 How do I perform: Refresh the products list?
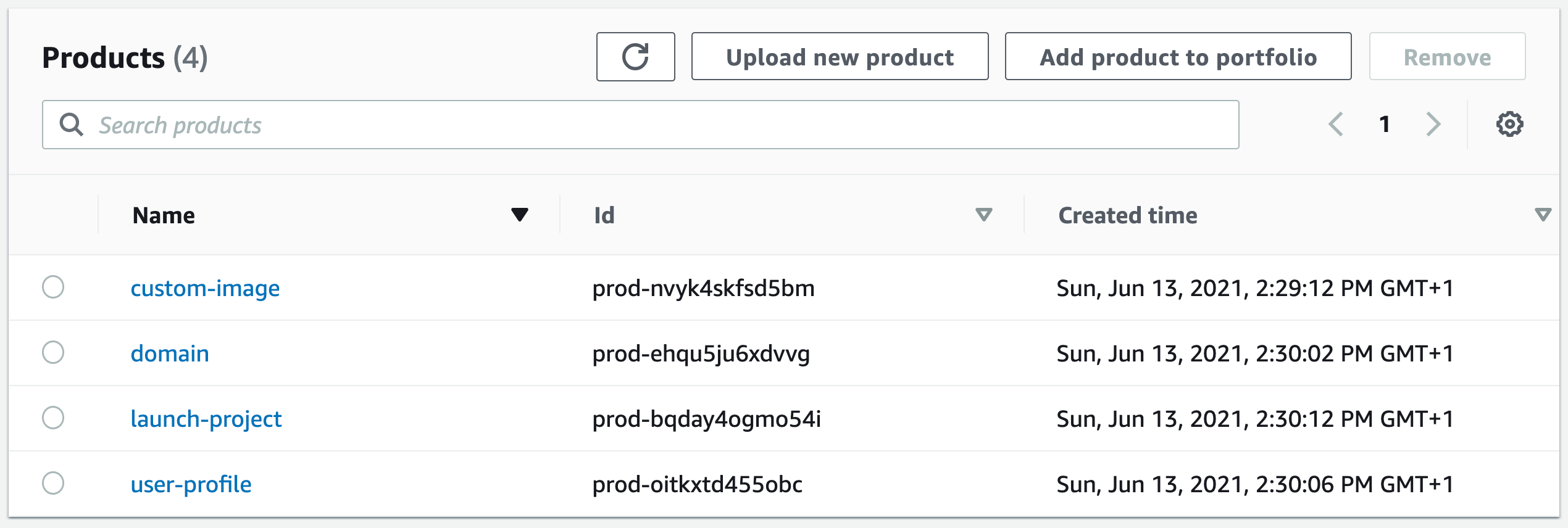pyautogui.click(x=635, y=57)
